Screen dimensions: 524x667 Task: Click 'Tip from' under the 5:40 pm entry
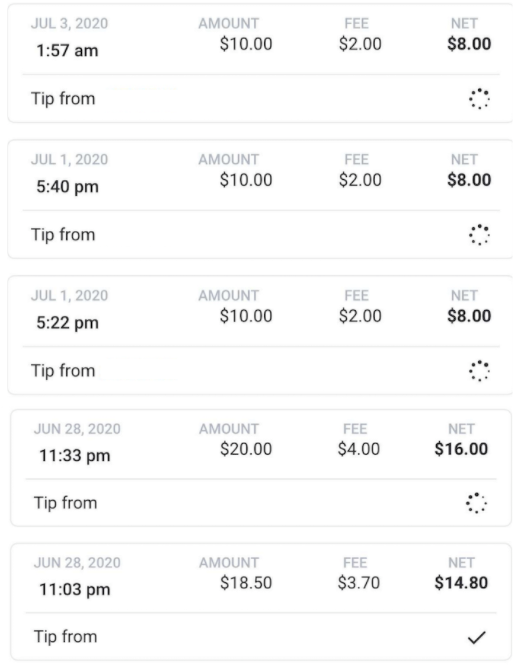(x=63, y=235)
